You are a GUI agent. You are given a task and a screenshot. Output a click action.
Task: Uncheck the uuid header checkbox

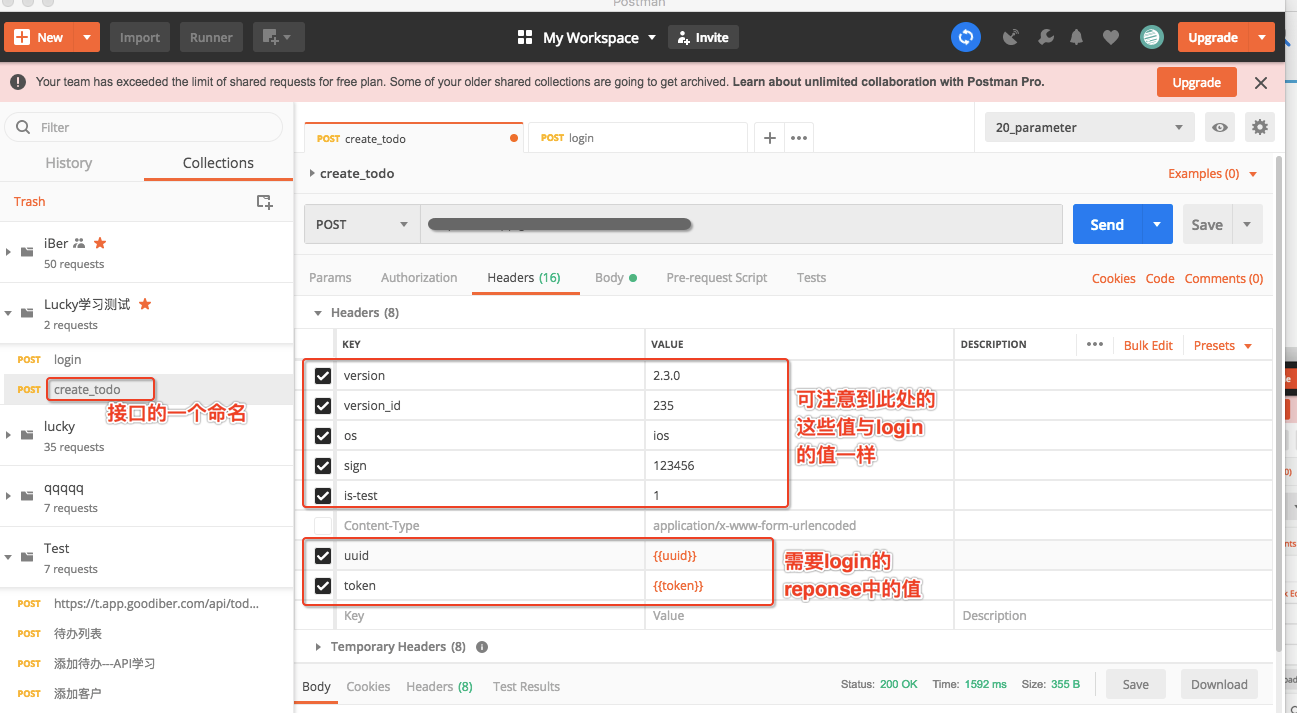tap(323, 556)
